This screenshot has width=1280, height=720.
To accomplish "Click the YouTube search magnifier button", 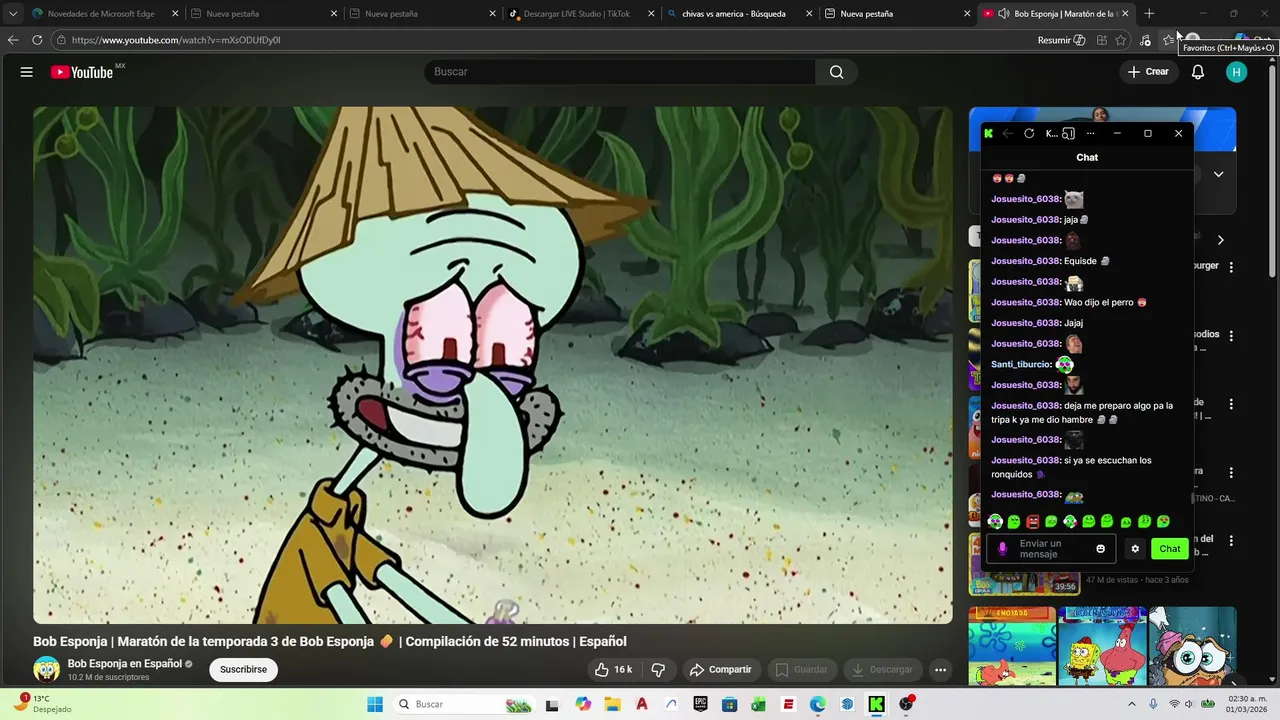I will 836,72.
